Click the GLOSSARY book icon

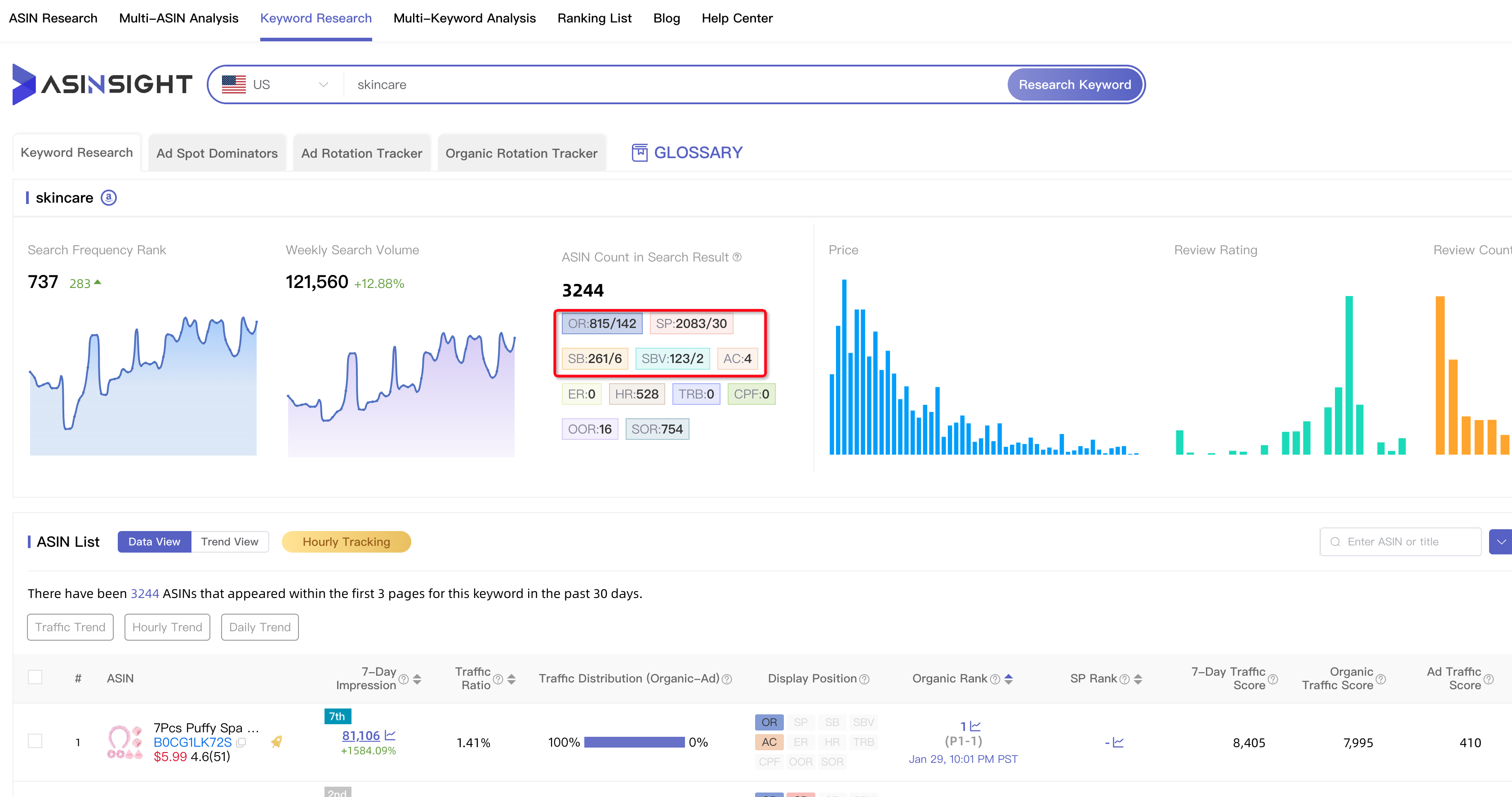point(639,153)
